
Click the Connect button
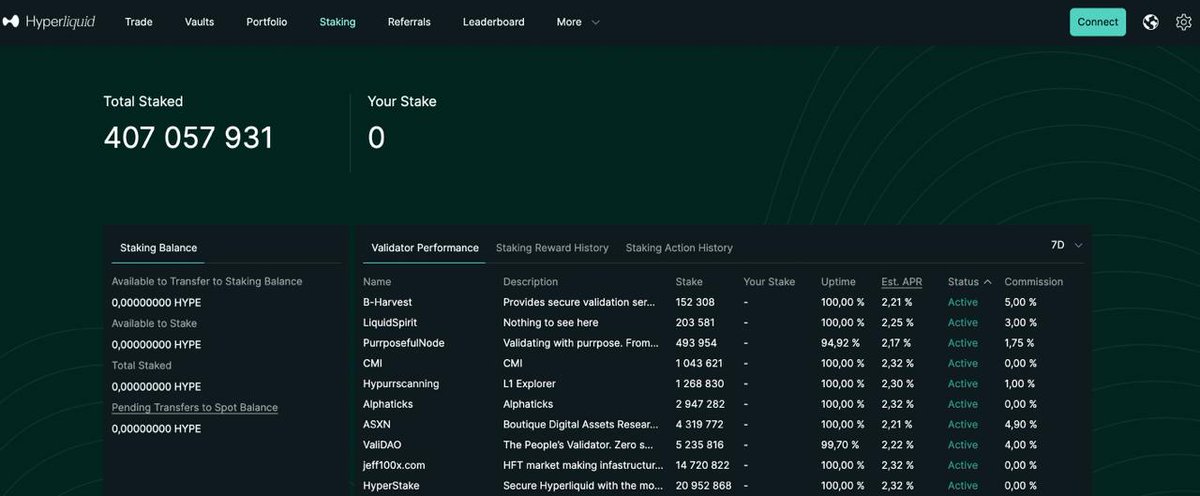tap(1097, 22)
